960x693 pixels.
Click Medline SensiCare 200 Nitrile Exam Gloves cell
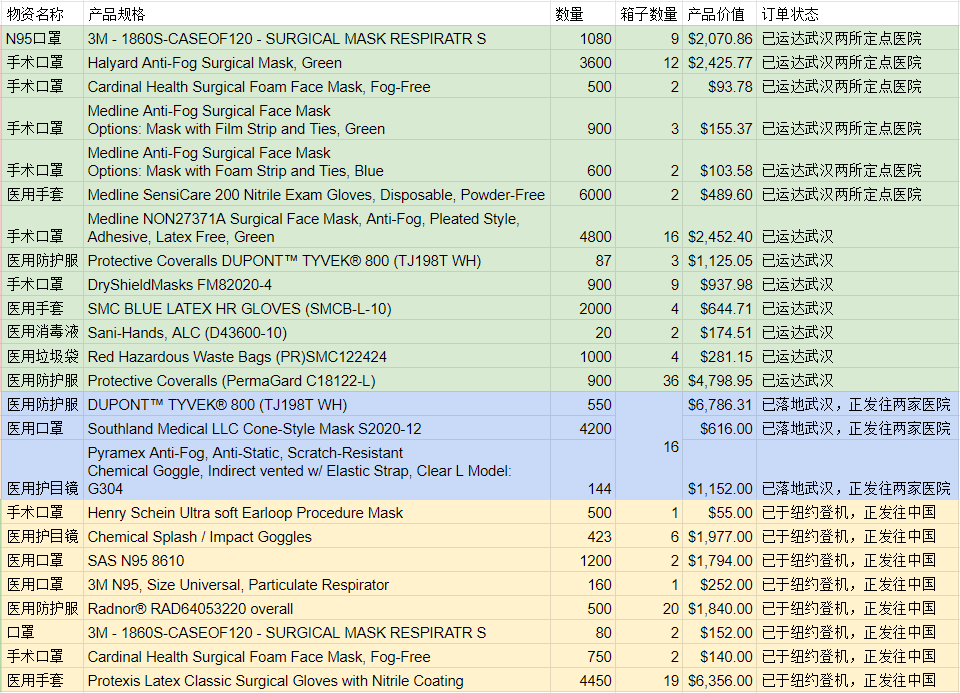tap(317, 194)
